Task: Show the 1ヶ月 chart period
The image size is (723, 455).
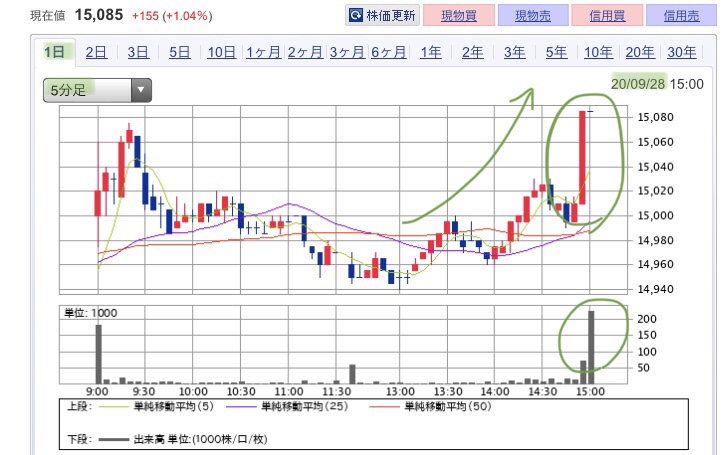Action: (x=263, y=52)
